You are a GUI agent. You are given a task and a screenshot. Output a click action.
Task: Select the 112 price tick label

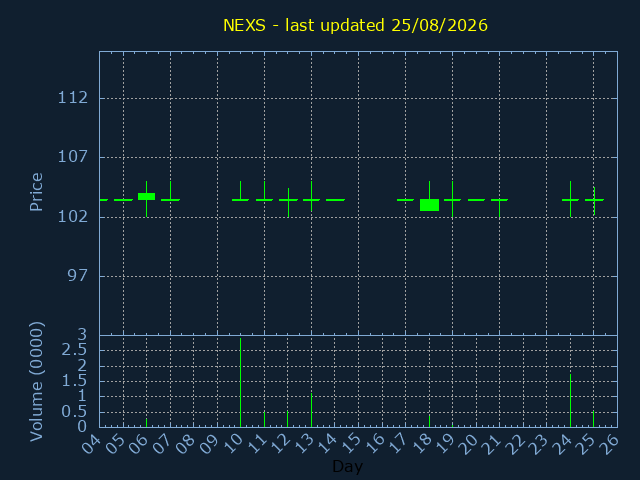(x=73, y=98)
